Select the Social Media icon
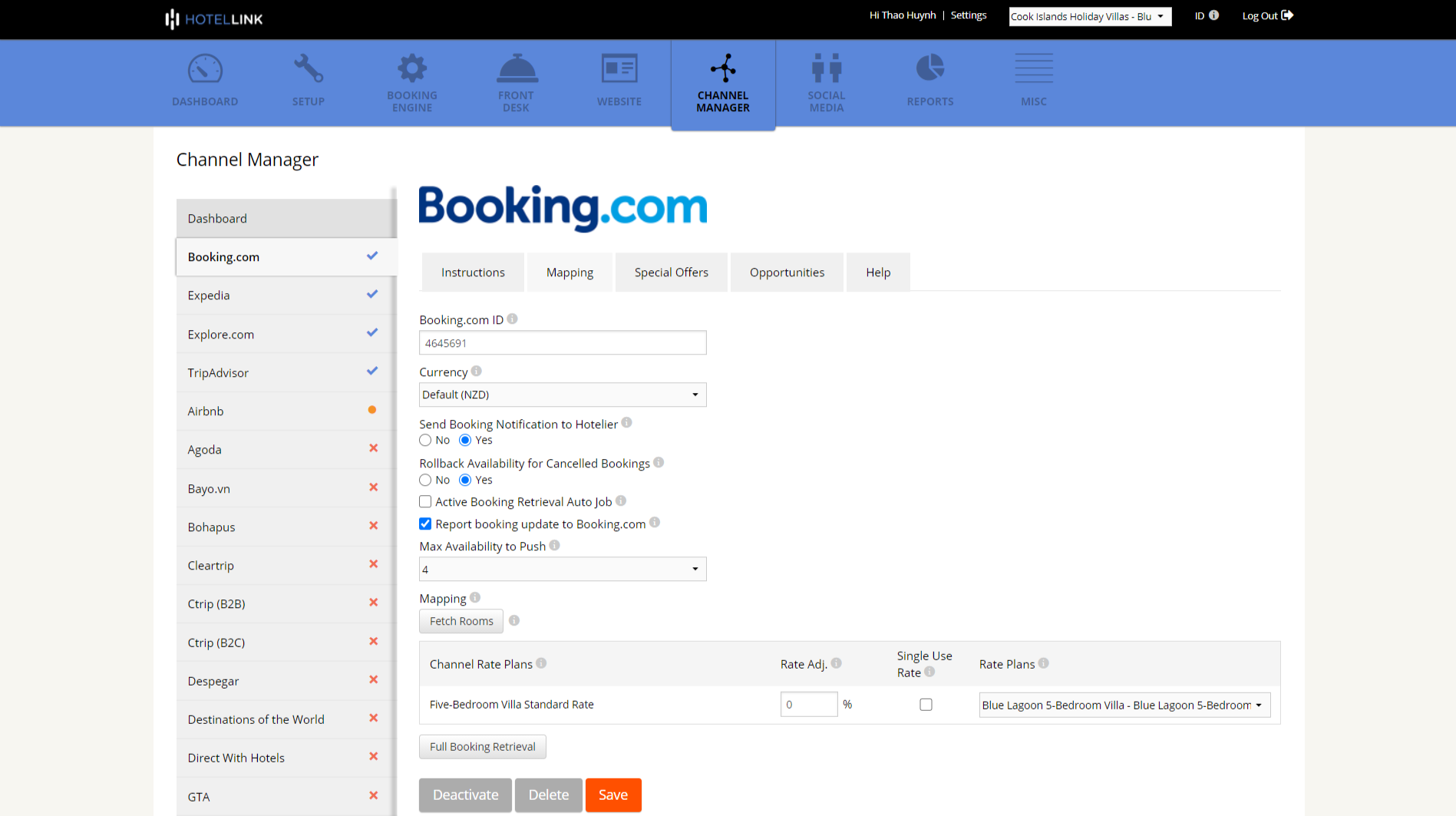The width and height of the screenshot is (1456, 816). coord(827,68)
